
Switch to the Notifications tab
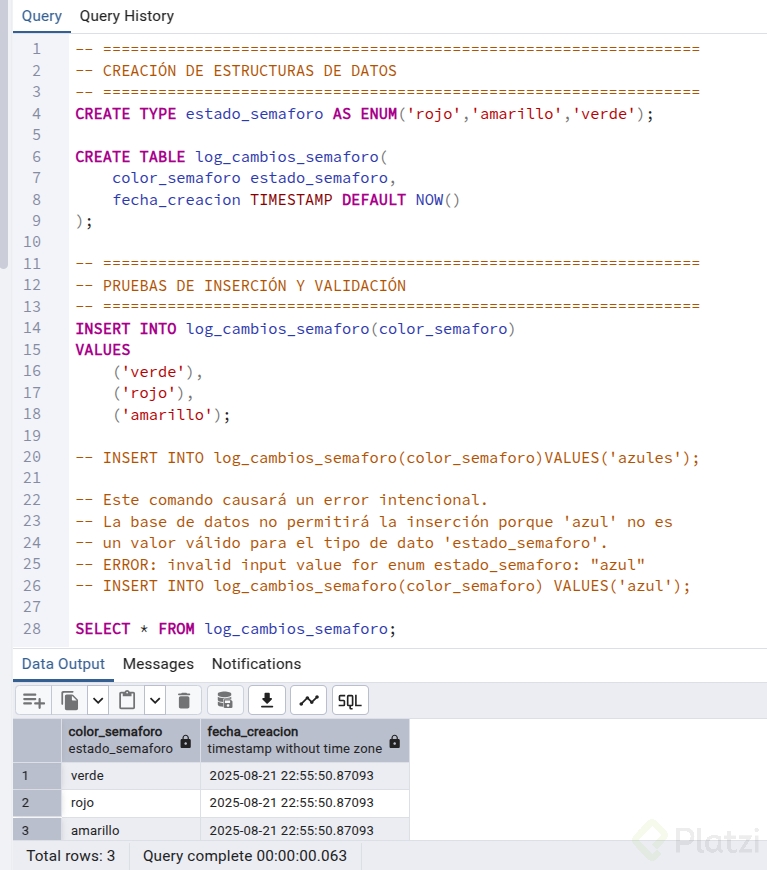point(256,664)
